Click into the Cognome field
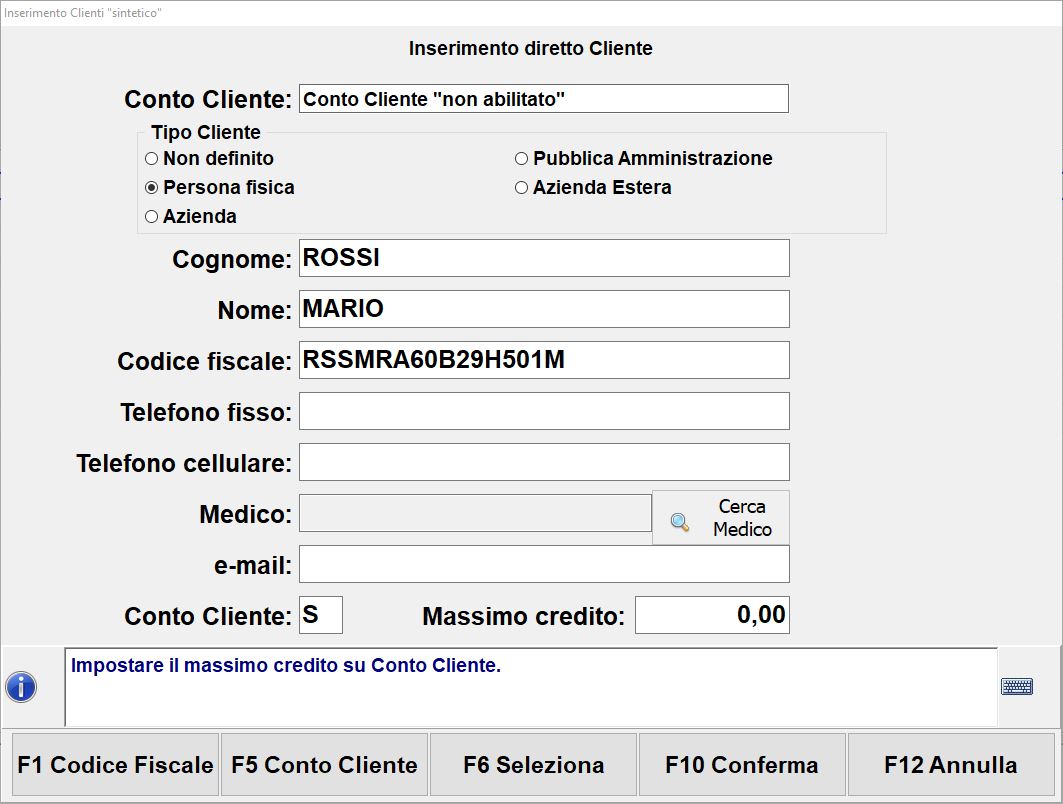This screenshot has height=804, width=1063. (x=544, y=258)
